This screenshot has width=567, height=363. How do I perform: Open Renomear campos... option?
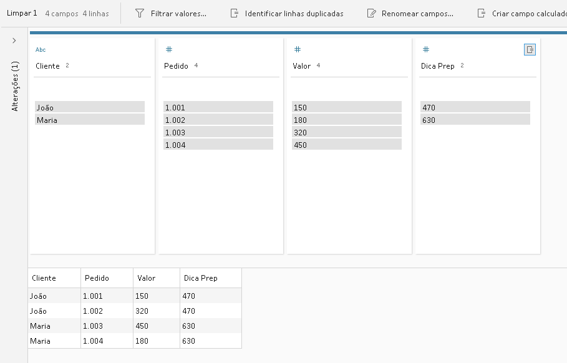coord(417,14)
